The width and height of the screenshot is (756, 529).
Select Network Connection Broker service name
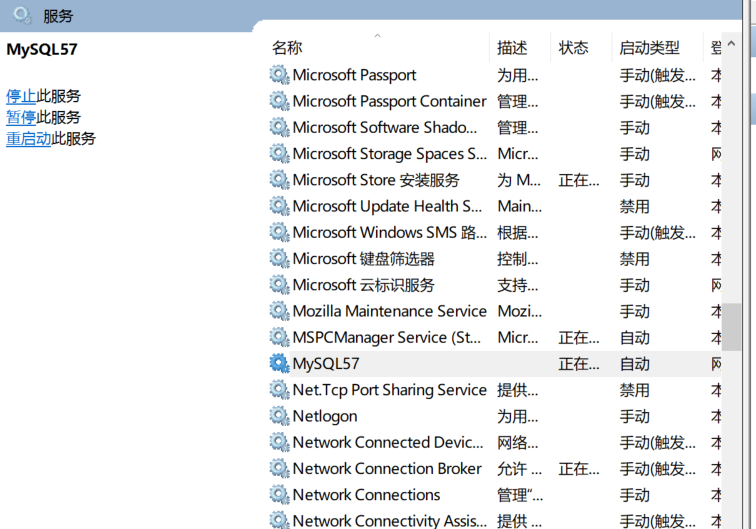pos(387,468)
